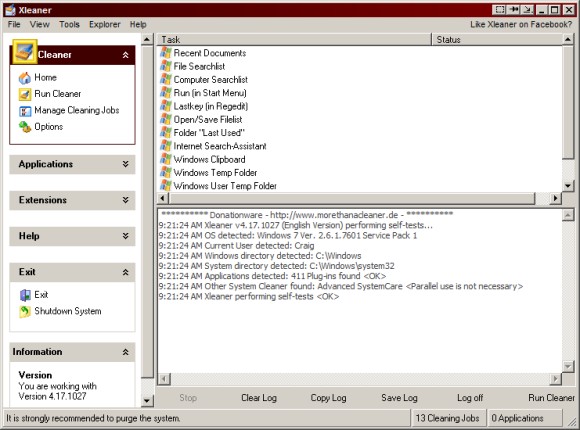Click the 13 Cleaning Jobs status entry
Image resolution: width=580 pixels, height=430 pixels.
click(x=448, y=418)
